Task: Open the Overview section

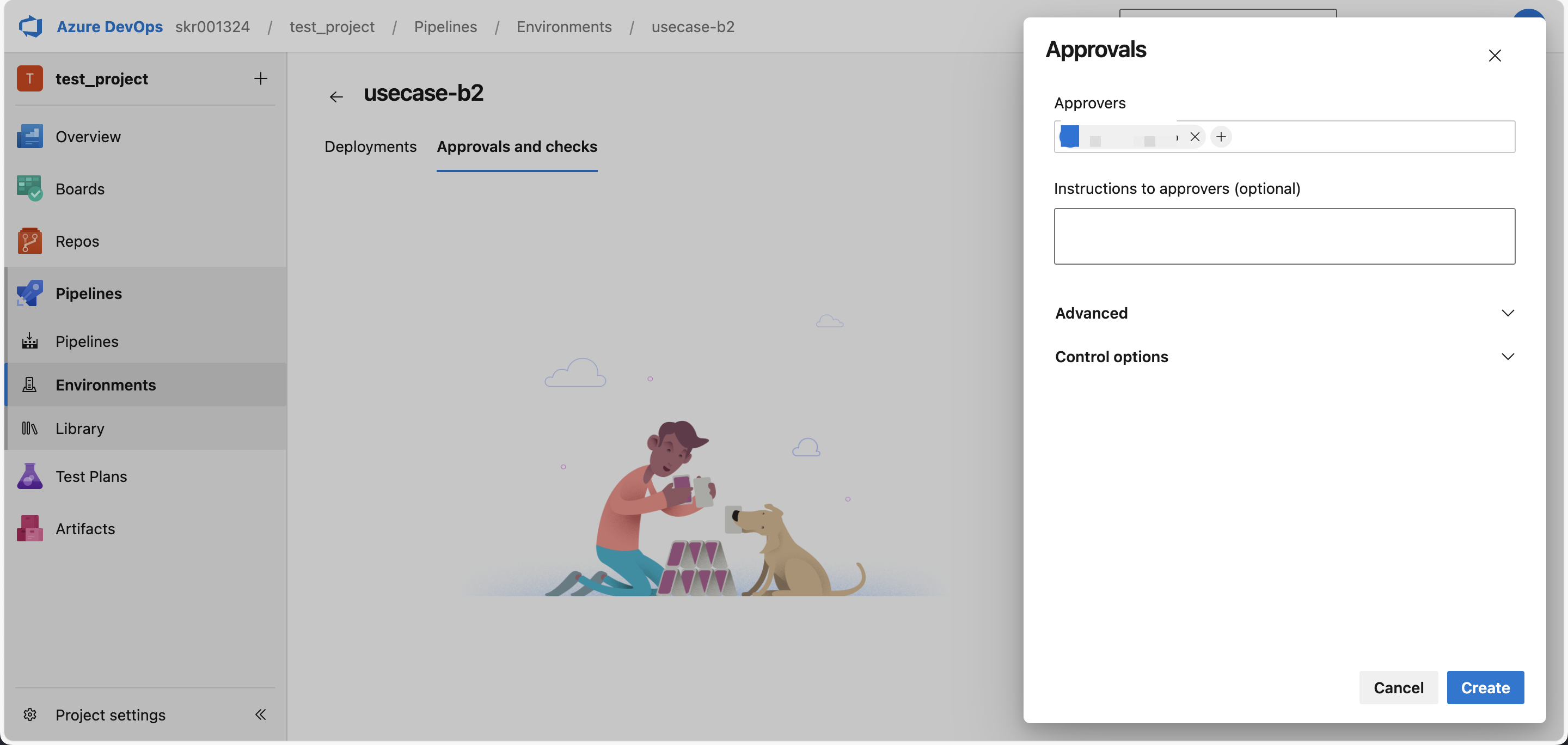Action: pos(88,136)
